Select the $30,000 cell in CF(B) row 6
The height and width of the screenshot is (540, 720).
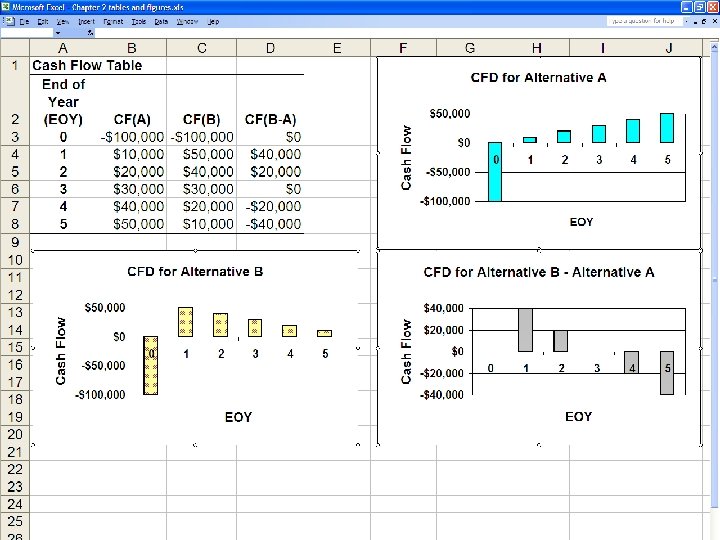tap(202, 189)
